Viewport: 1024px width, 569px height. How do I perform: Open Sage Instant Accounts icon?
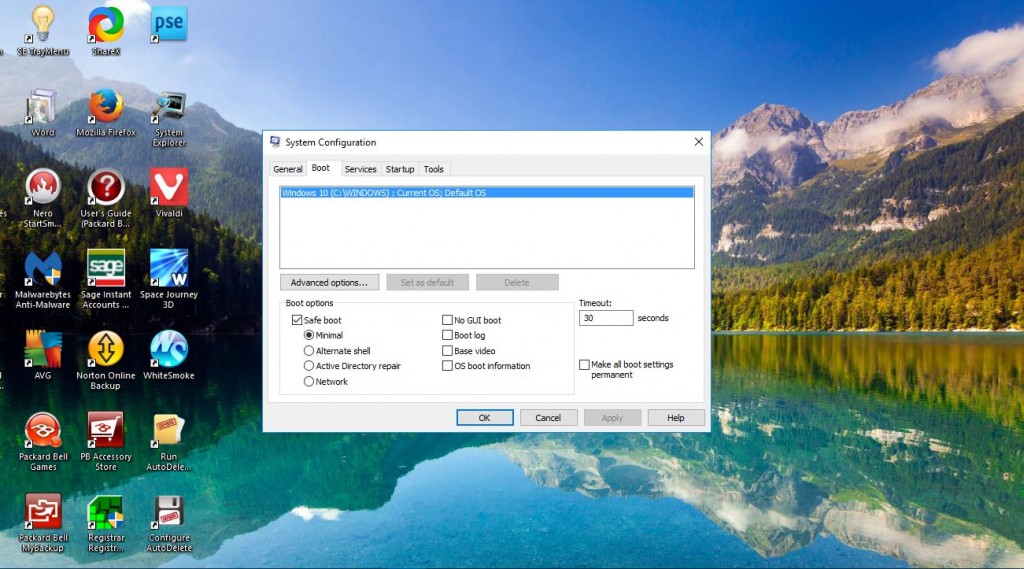[x=106, y=280]
